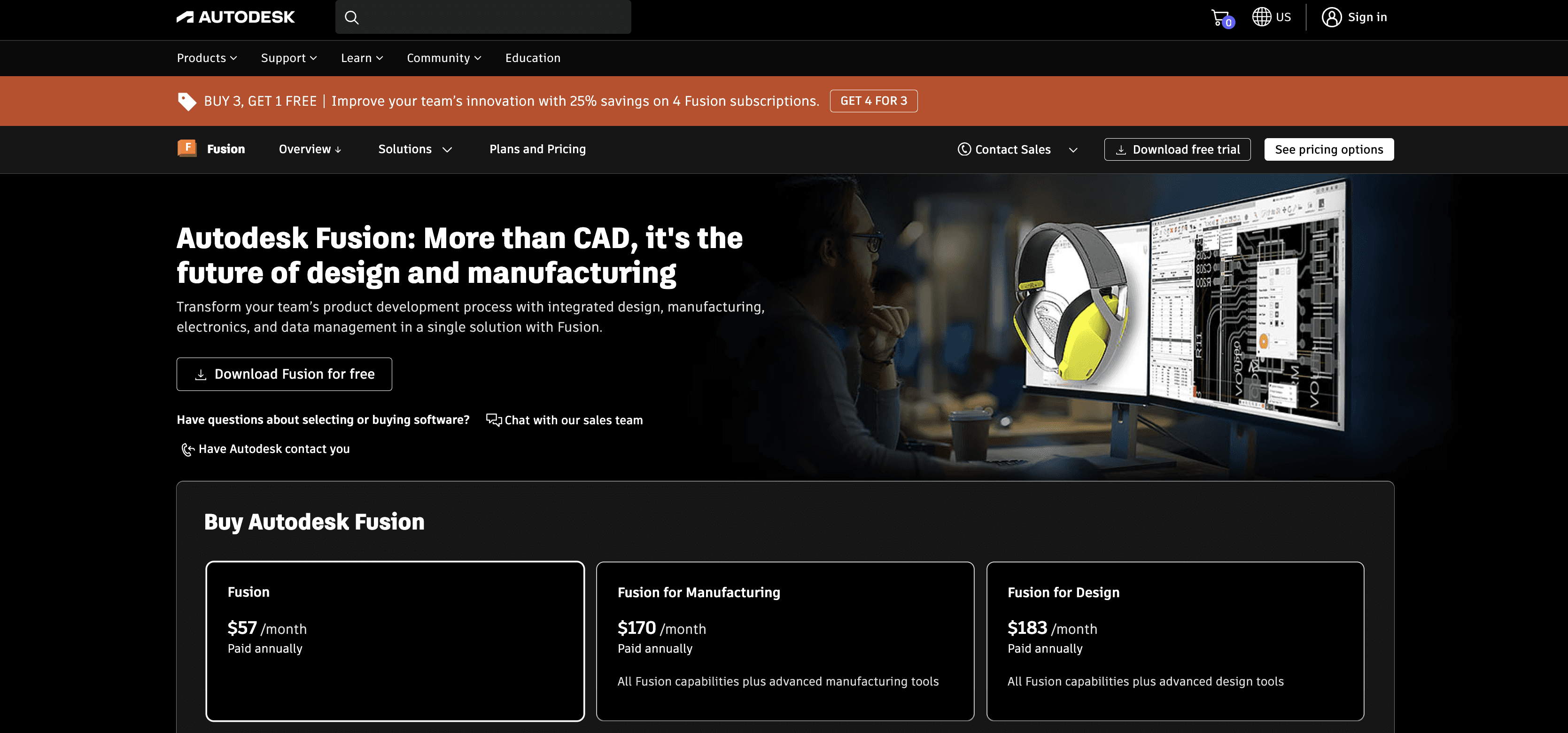Click the price tag promo icon
Screen dimensions: 1568x733
click(x=187, y=101)
